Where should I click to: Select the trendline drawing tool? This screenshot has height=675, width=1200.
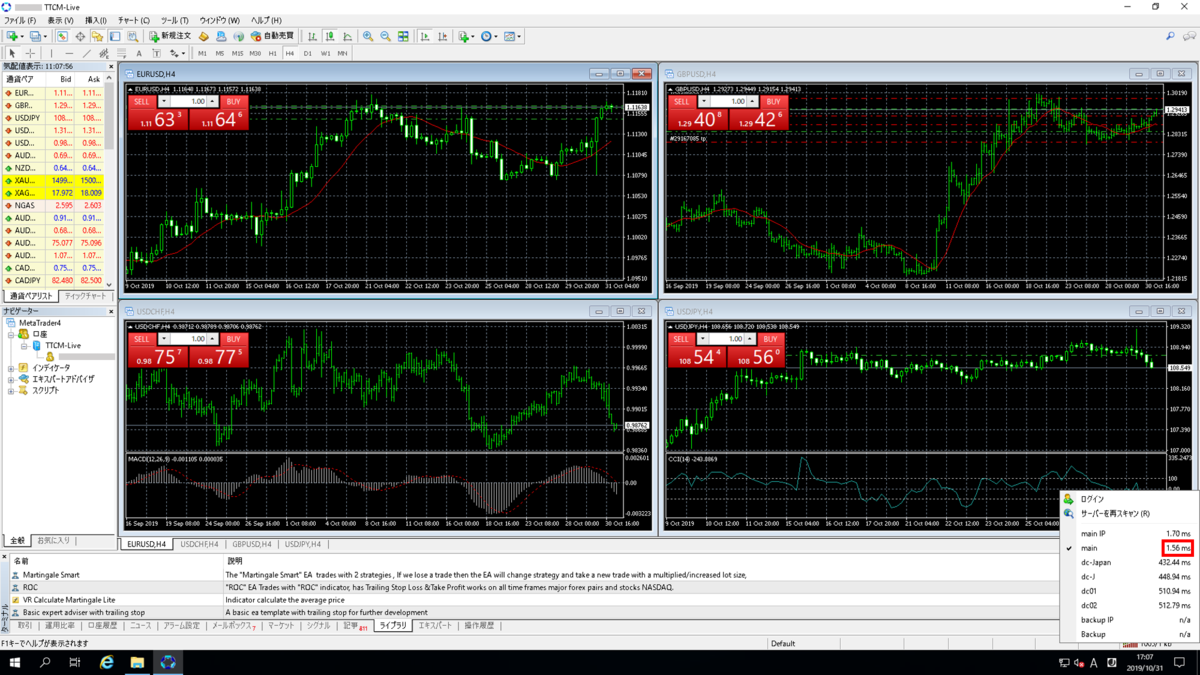click(87, 53)
